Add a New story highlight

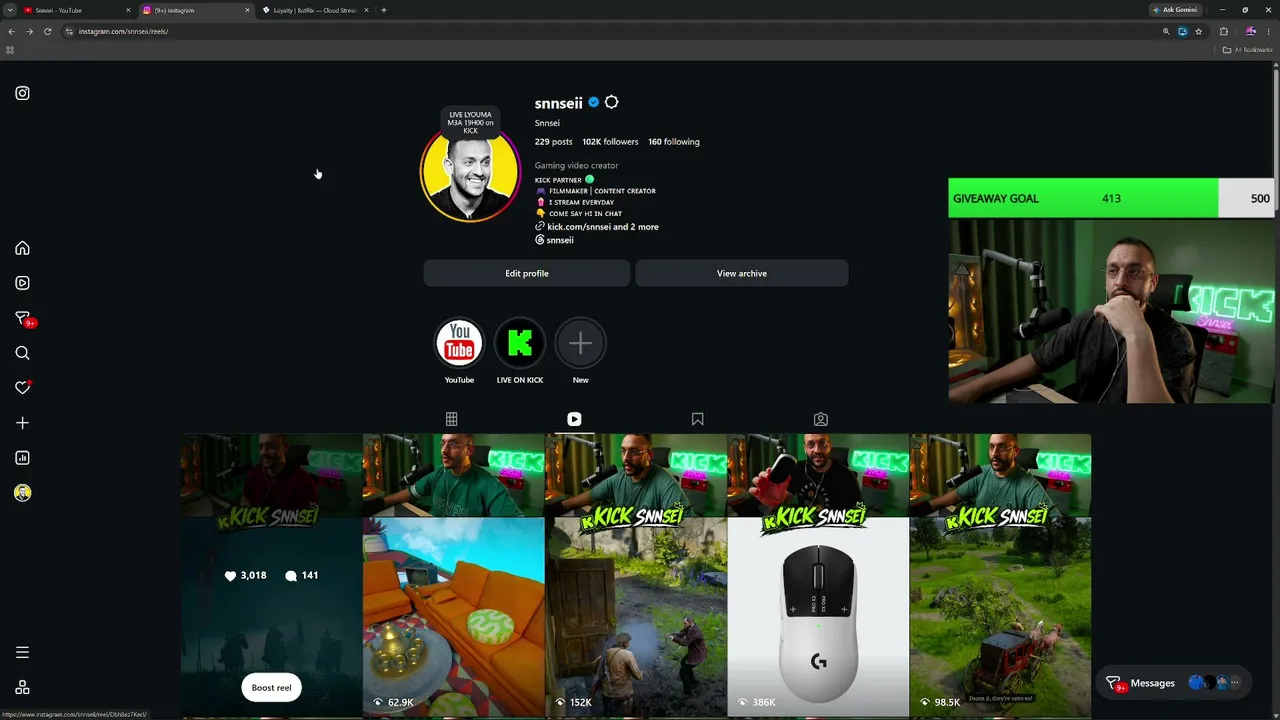tap(580, 343)
